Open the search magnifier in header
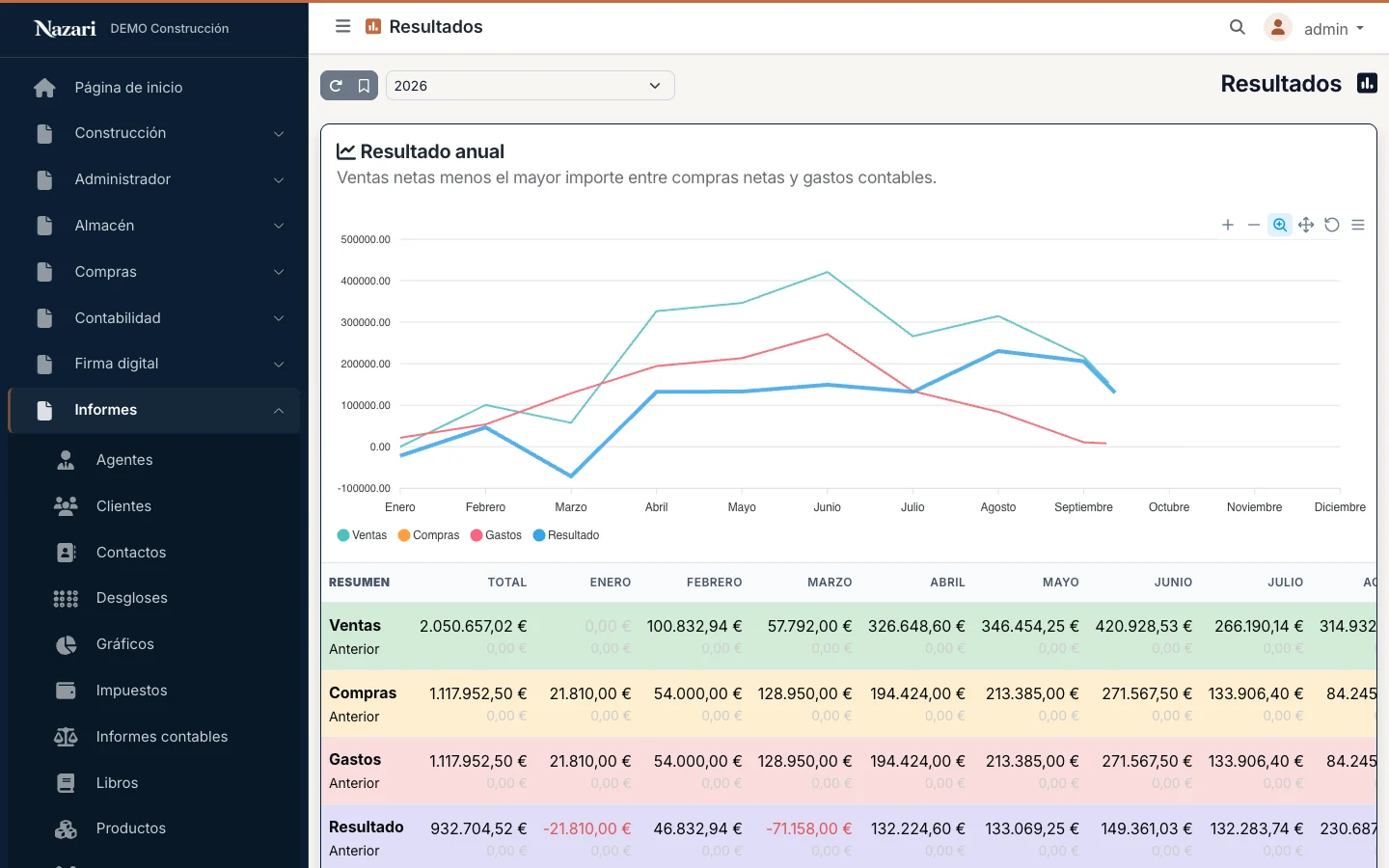This screenshot has height=868, width=1389. point(1238,27)
